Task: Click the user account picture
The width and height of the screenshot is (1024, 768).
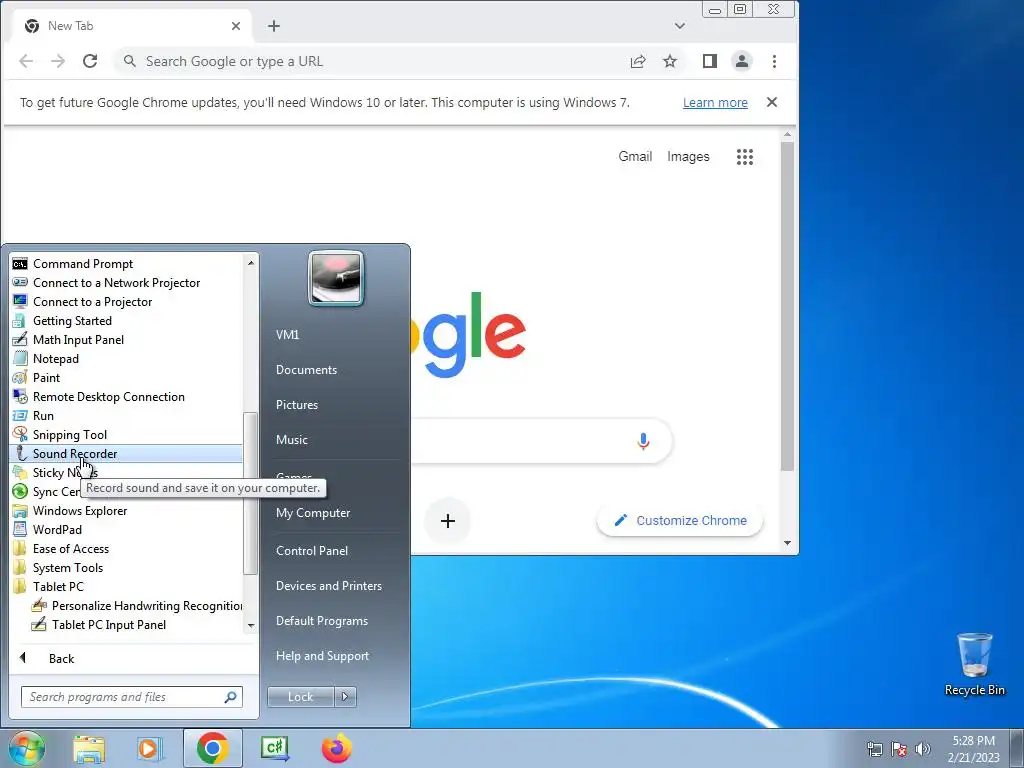Action: pos(336,278)
